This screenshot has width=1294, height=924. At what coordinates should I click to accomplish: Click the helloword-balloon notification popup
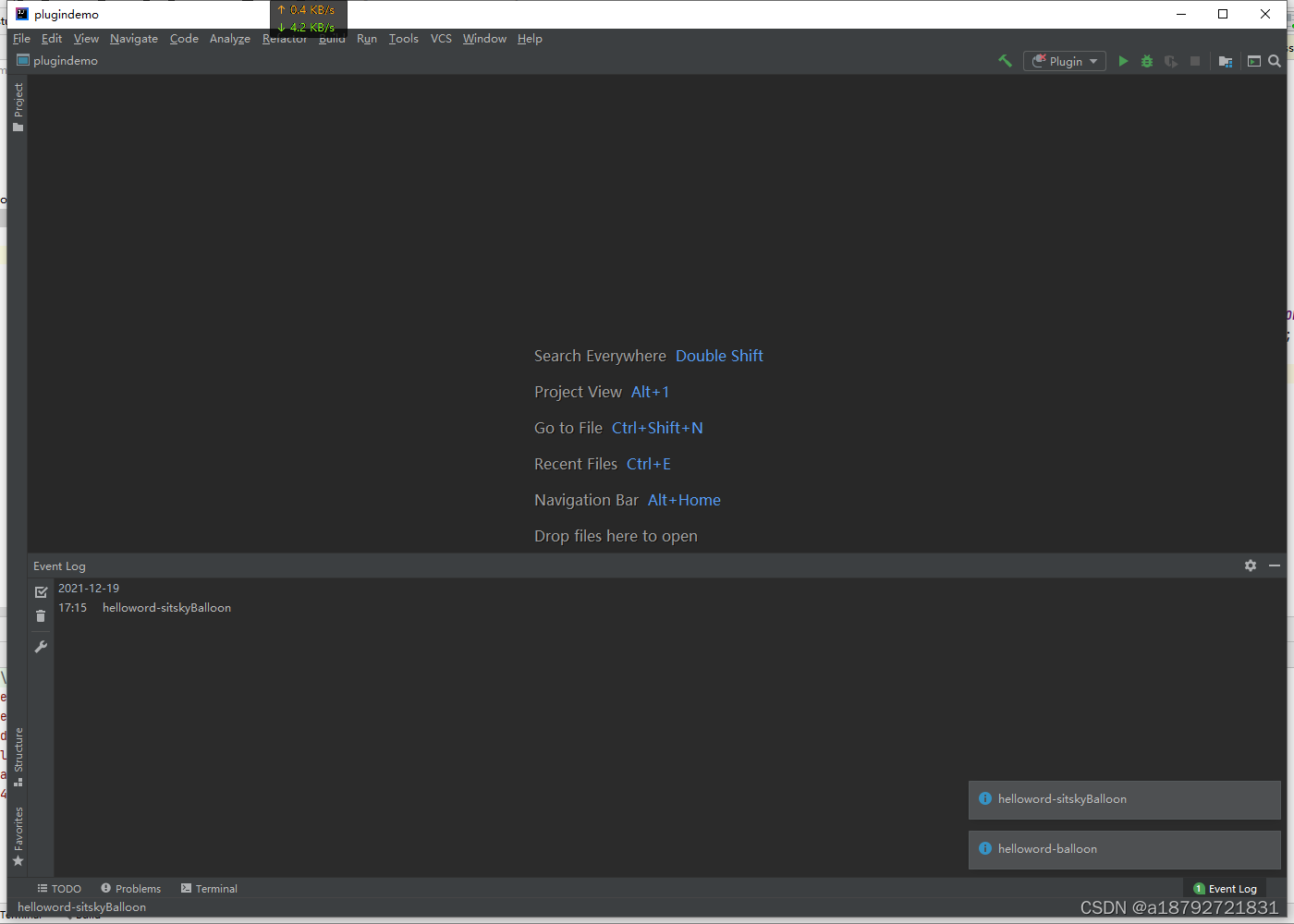click(x=1125, y=849)
